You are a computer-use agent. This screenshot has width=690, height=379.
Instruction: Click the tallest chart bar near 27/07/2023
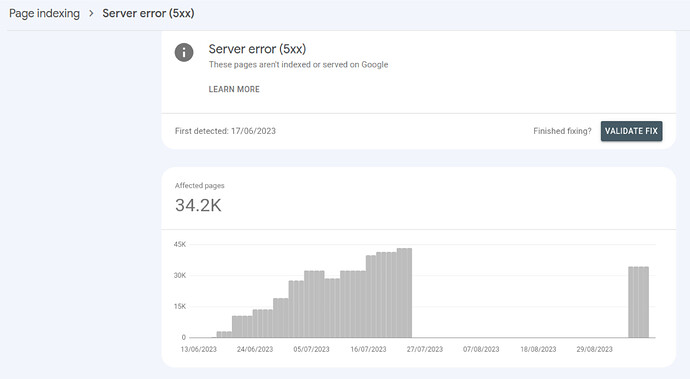(404, 293)
